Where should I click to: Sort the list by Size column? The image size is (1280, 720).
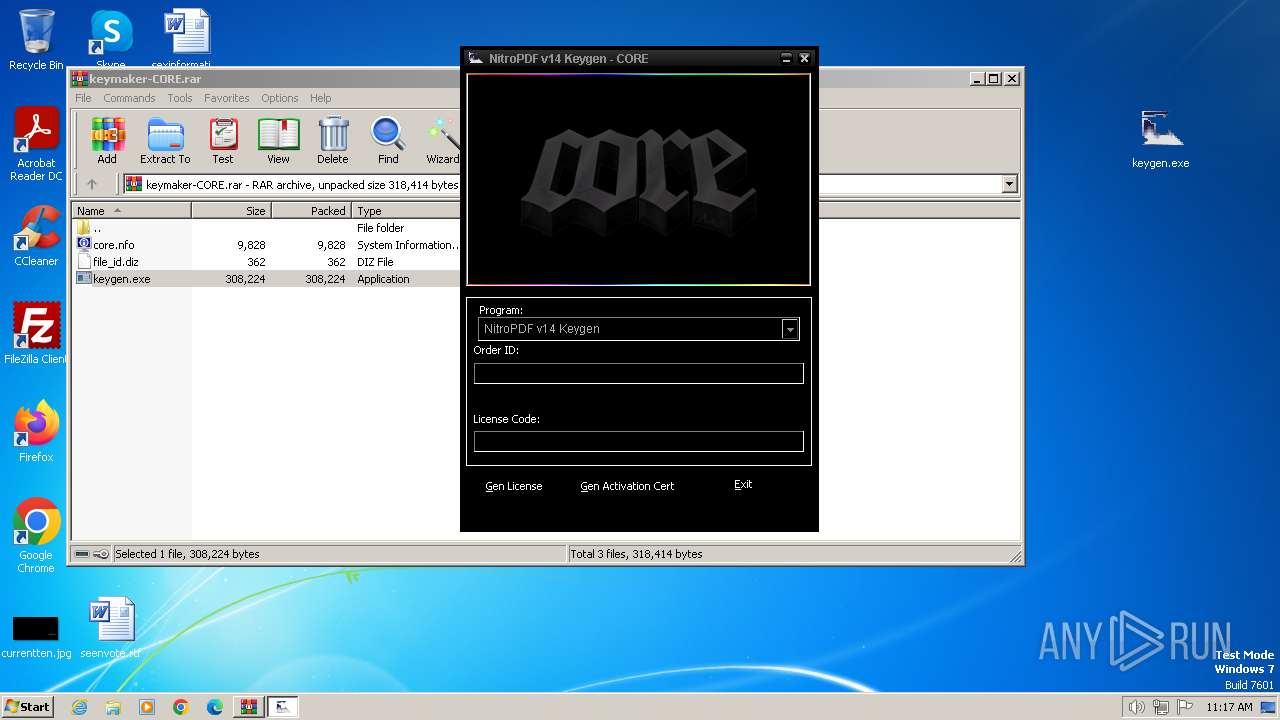tap(231, 211)
